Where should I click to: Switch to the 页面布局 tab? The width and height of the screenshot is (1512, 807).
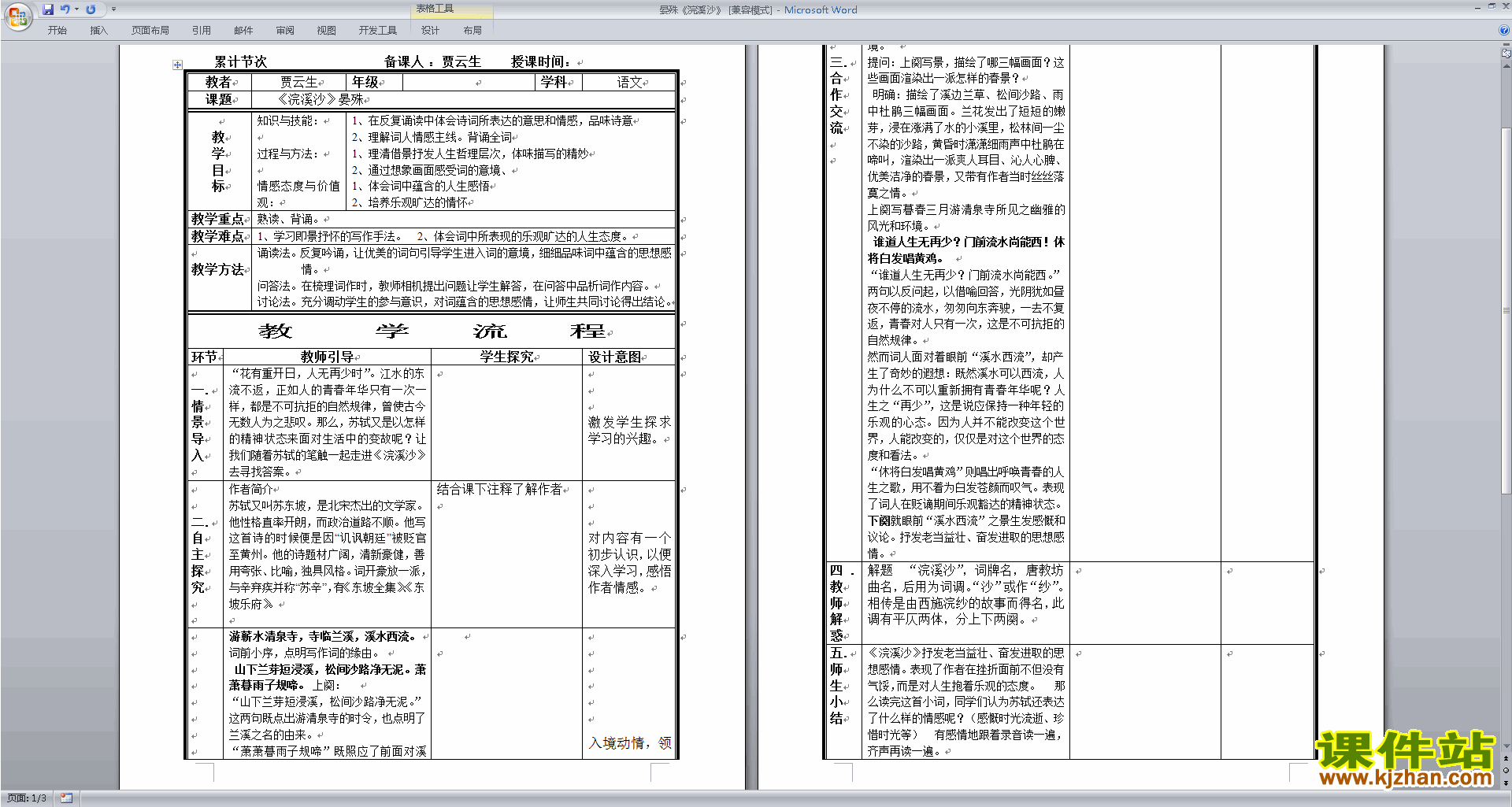click(150, 31)
